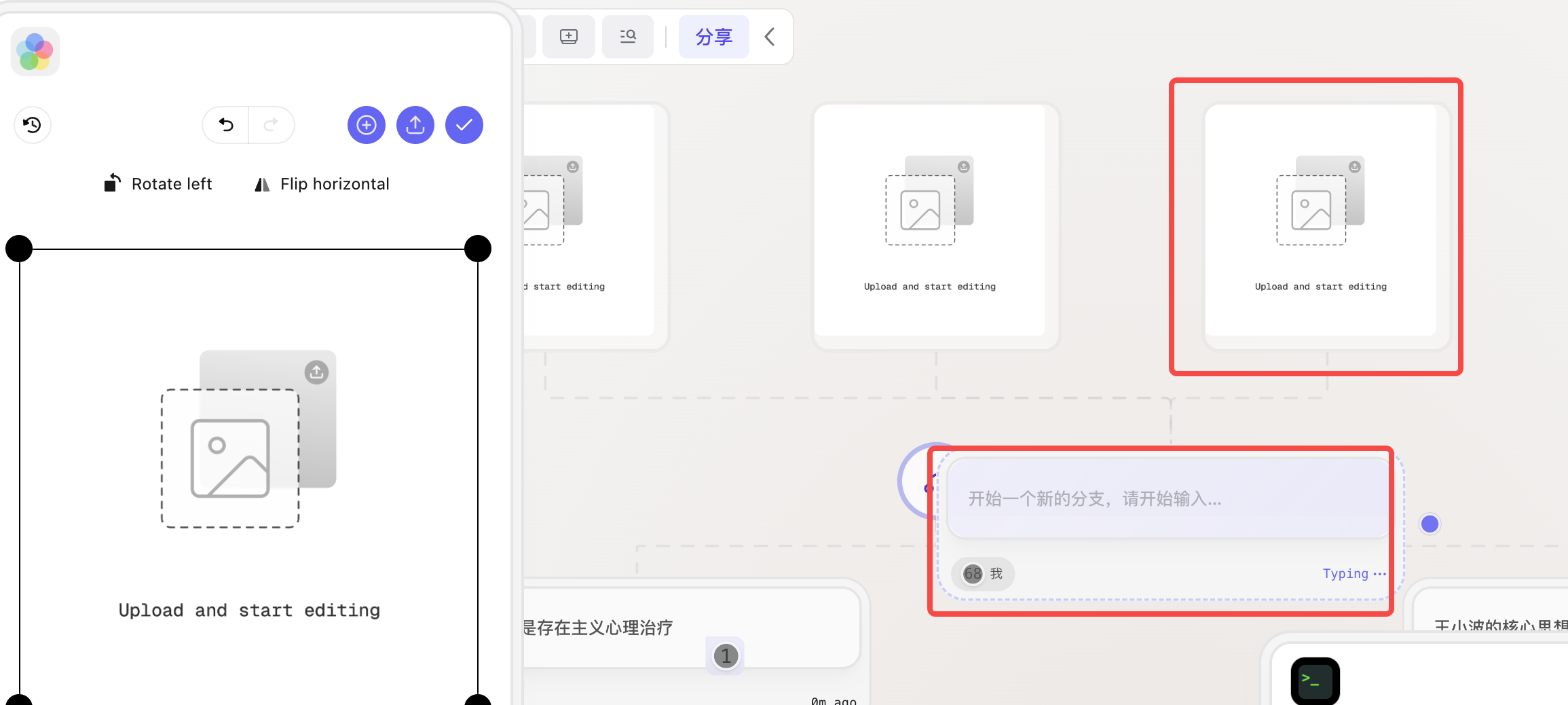
Task: Select the middle Upload and start editing card
Action: 929,219
